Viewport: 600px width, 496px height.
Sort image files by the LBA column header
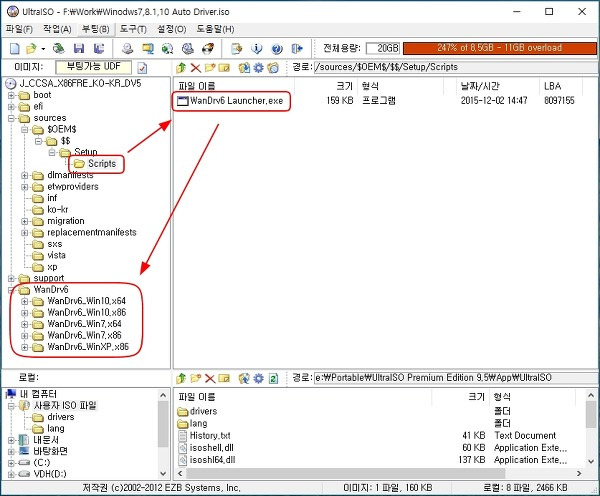click(x=561, y=86)
